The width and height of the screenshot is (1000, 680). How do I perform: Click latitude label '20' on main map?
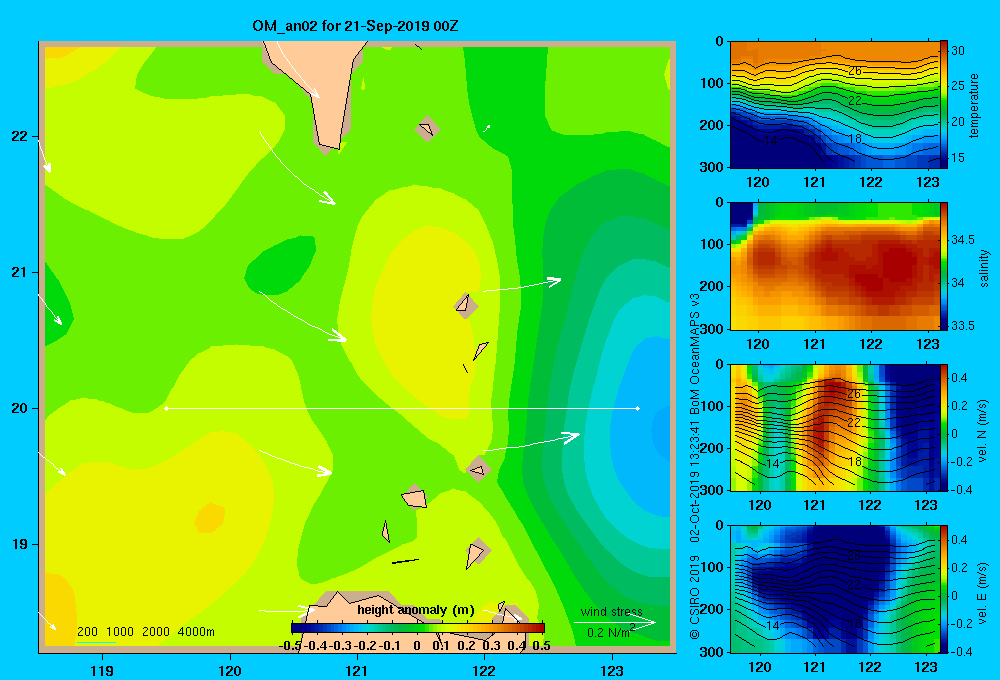19,408
